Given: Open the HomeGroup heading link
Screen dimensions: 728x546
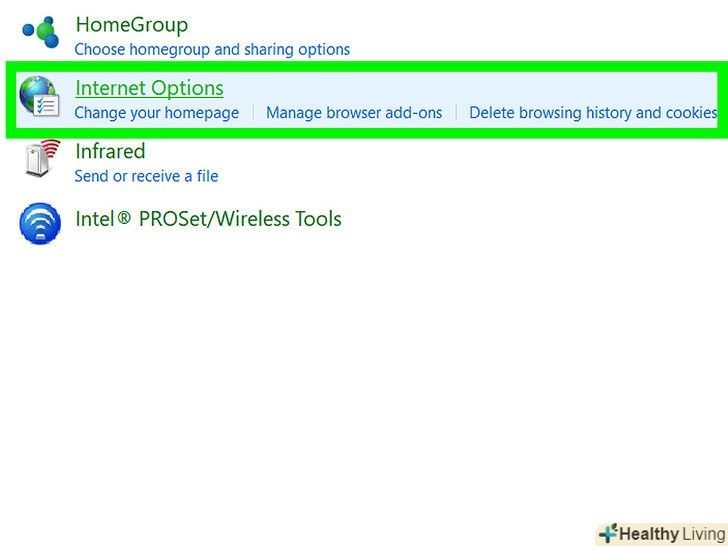Looking at the screenshot, I should click(131, 25).
